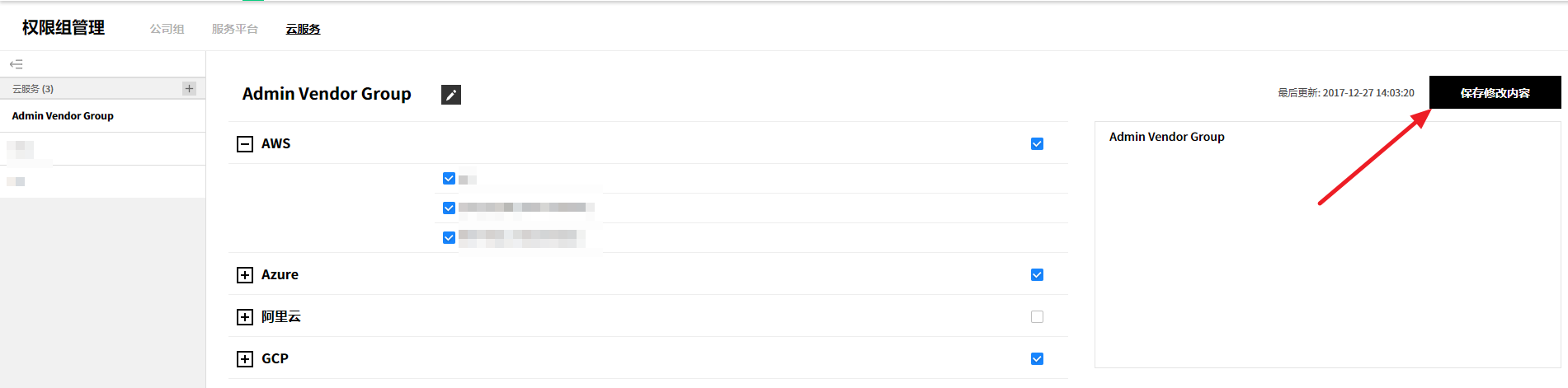The width and height of the screenshot is (1568, 388).
Task: Toggle the third sub-item checkbox under AWS
Action: pos(449,238)
